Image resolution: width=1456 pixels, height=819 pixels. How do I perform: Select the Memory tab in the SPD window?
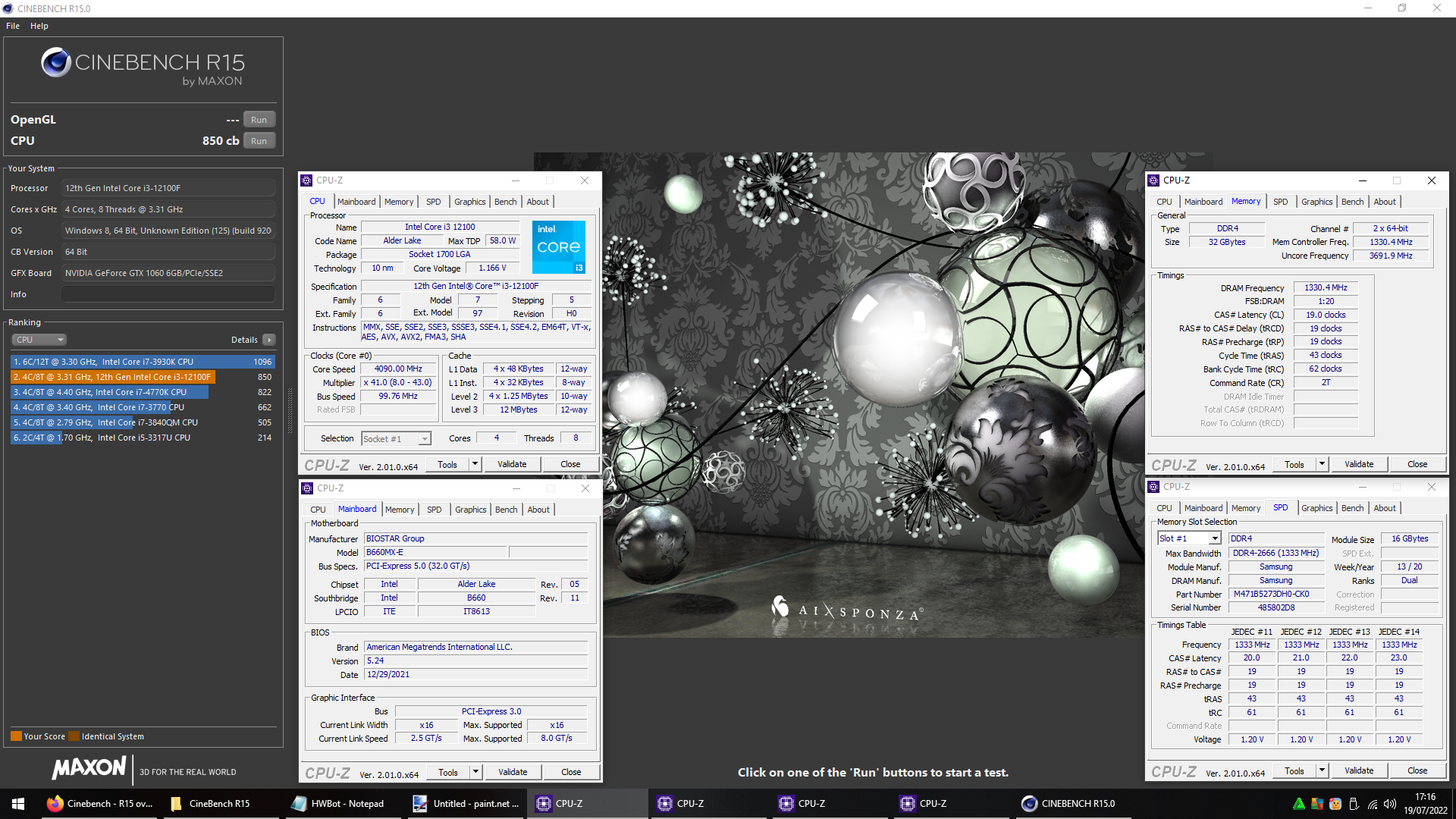1245,508
